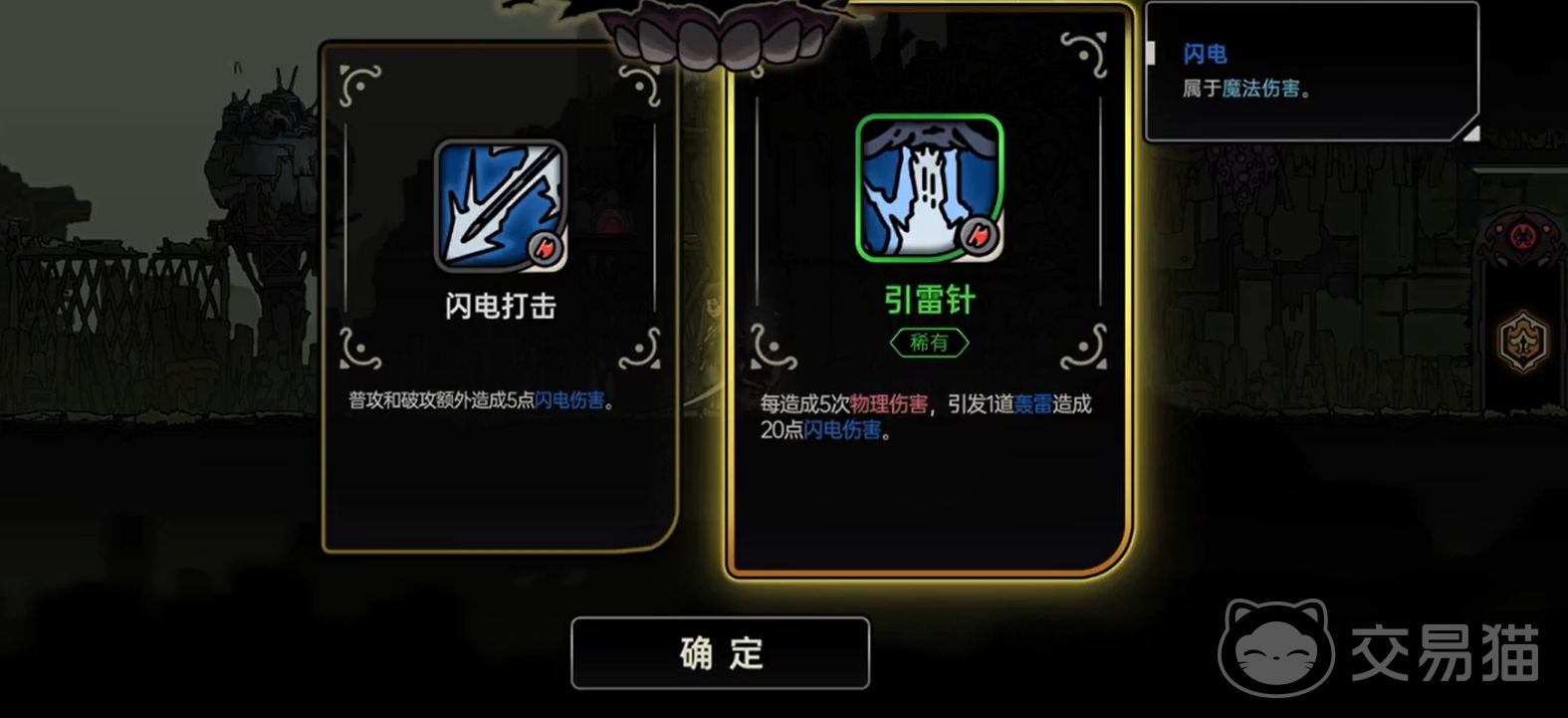Click the green 引雷针 card title
This screenshot has width=1568, height=718.
(x=929, y=300)
